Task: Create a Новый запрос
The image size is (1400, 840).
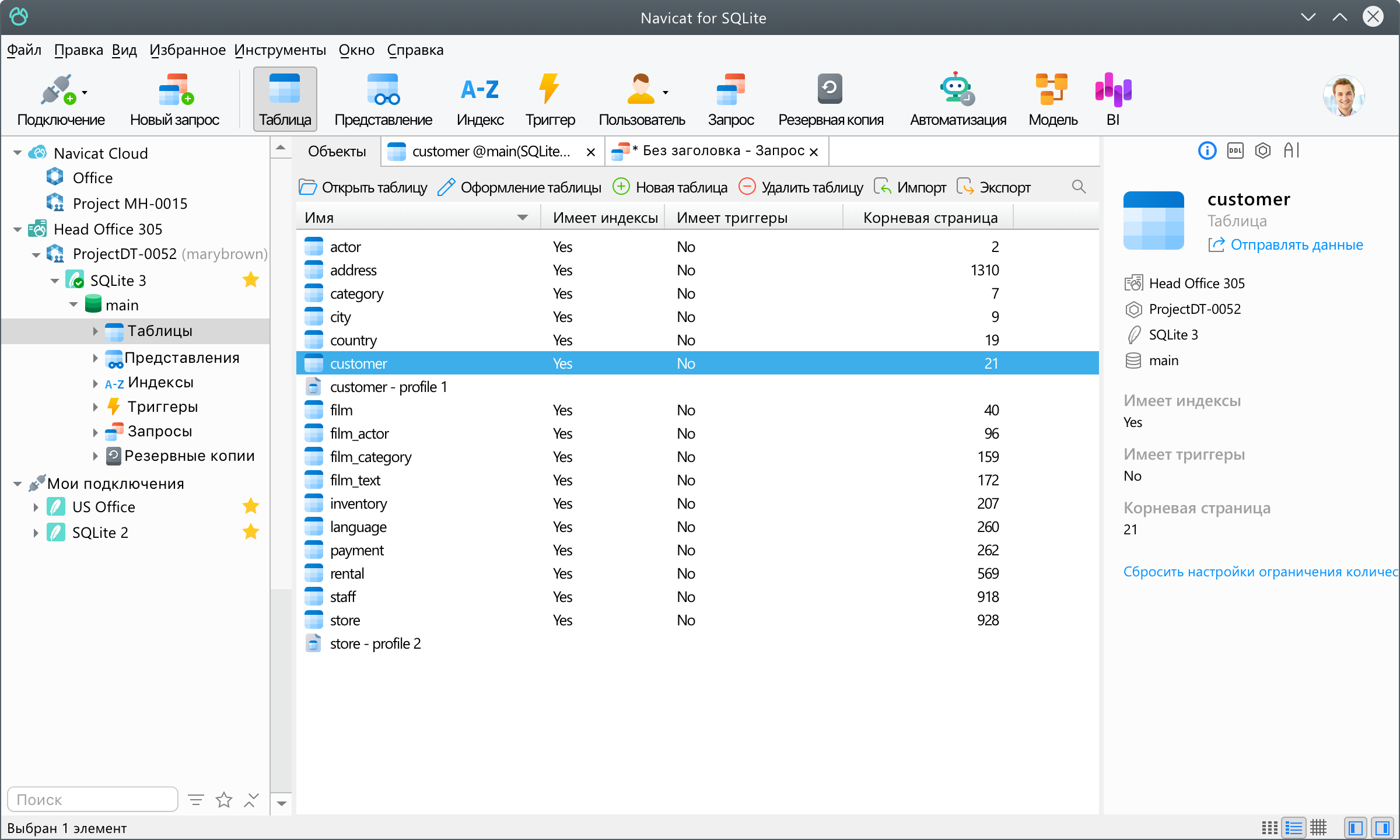Action: point(174,100)
